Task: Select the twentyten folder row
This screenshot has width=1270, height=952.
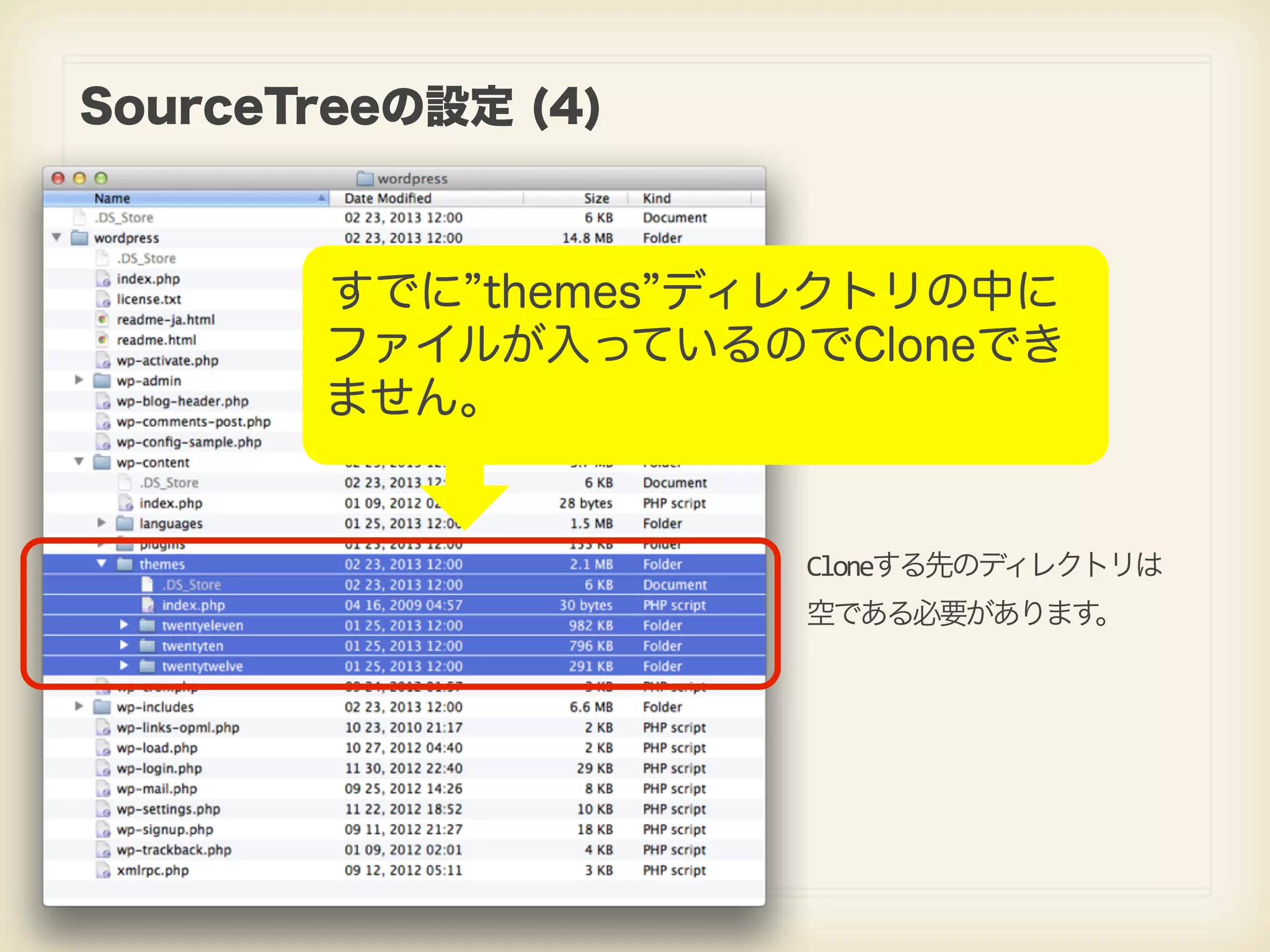Action: tap(192, 646)
